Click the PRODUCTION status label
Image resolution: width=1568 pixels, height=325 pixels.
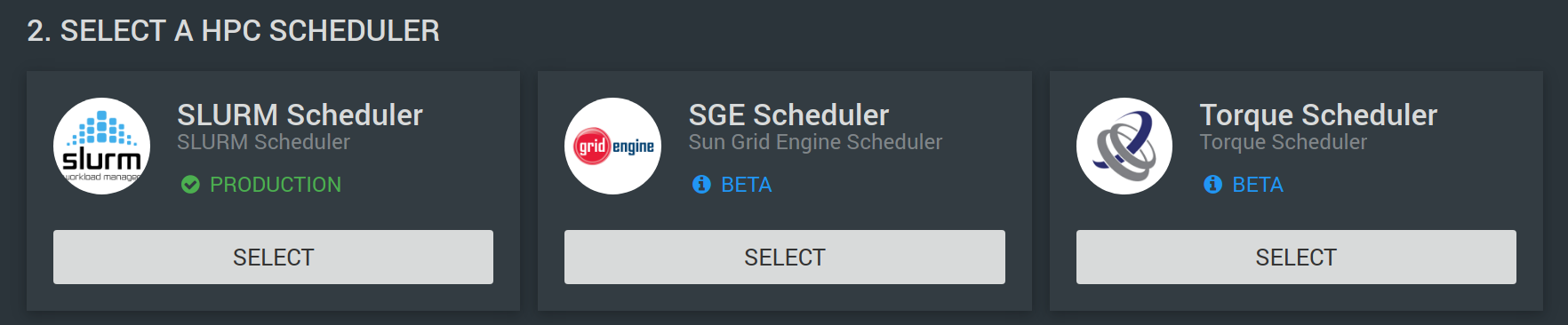[x=276, y=185]
